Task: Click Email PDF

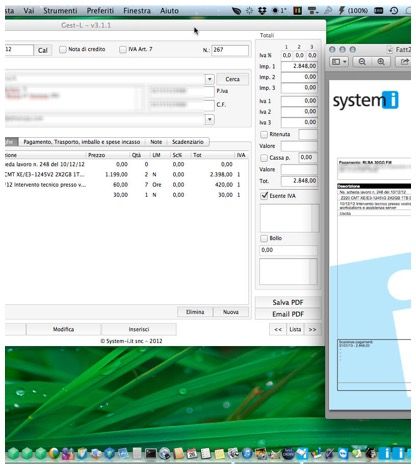Action: pyautogui.click(x=288, y=314)
